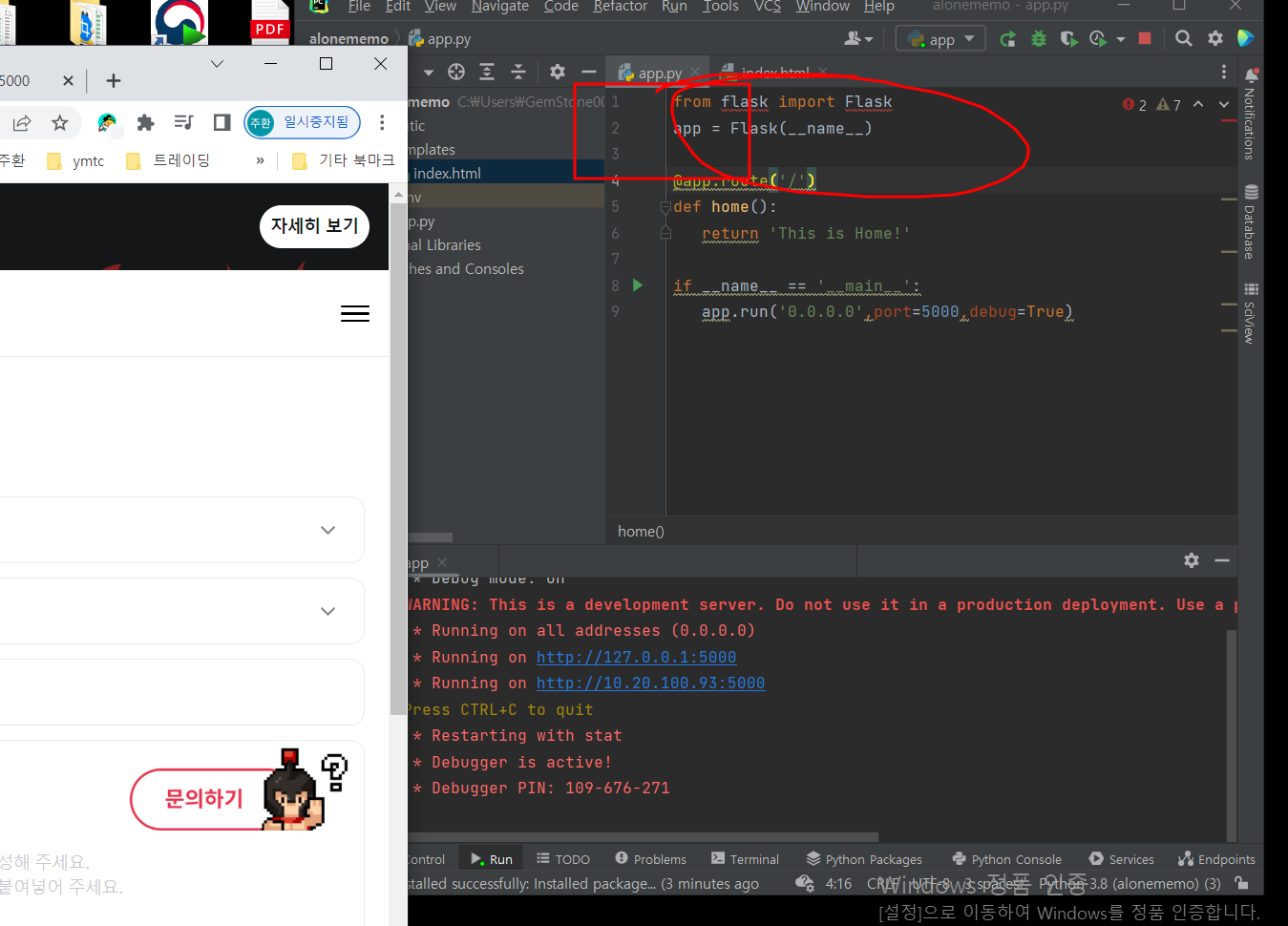The image size is (1288, 926).
Task: Show hidden bookmarks with the chevron
Action: (x=260, y=160)
